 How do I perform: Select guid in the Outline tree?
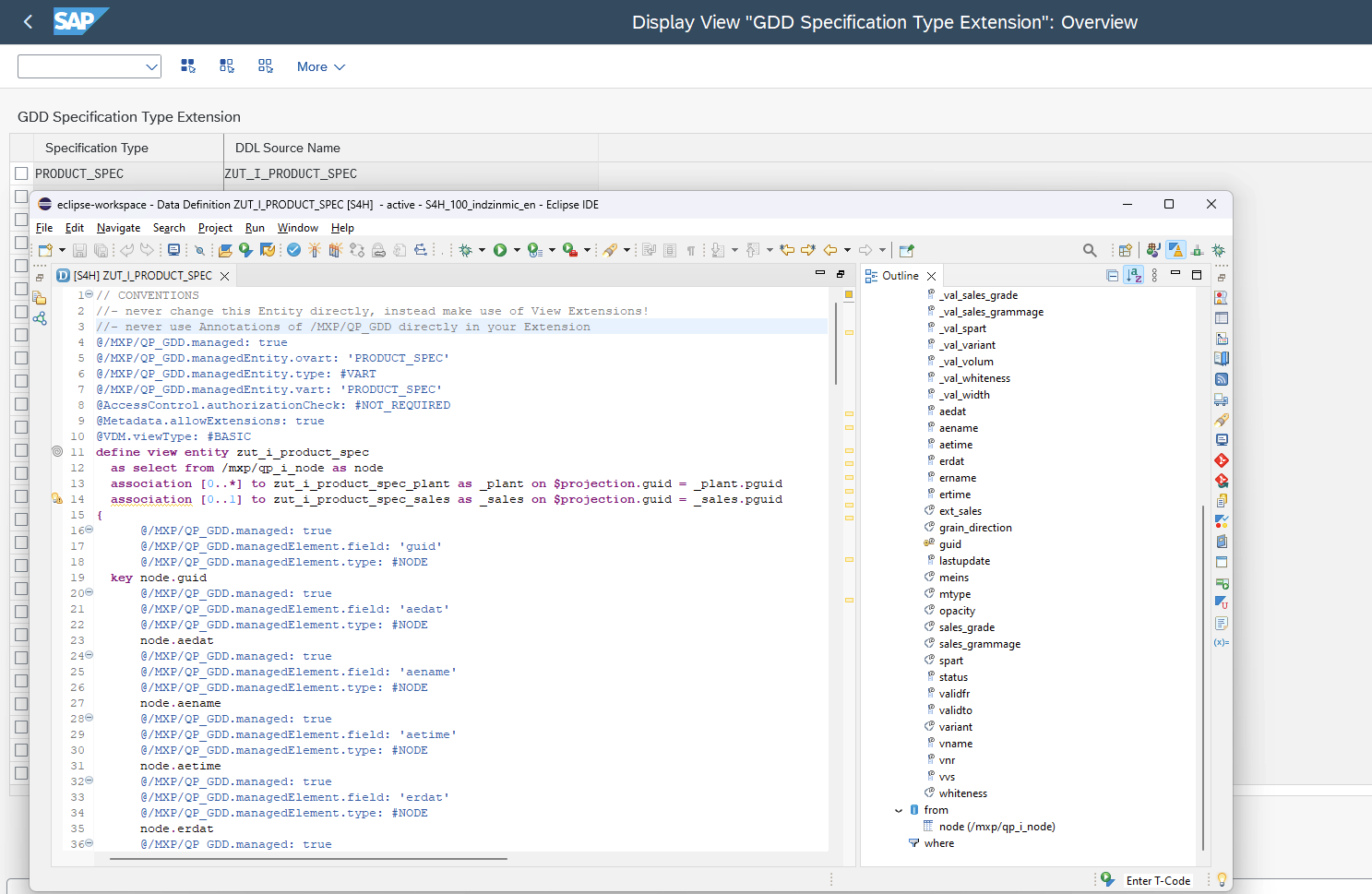(x=950, y=544)
